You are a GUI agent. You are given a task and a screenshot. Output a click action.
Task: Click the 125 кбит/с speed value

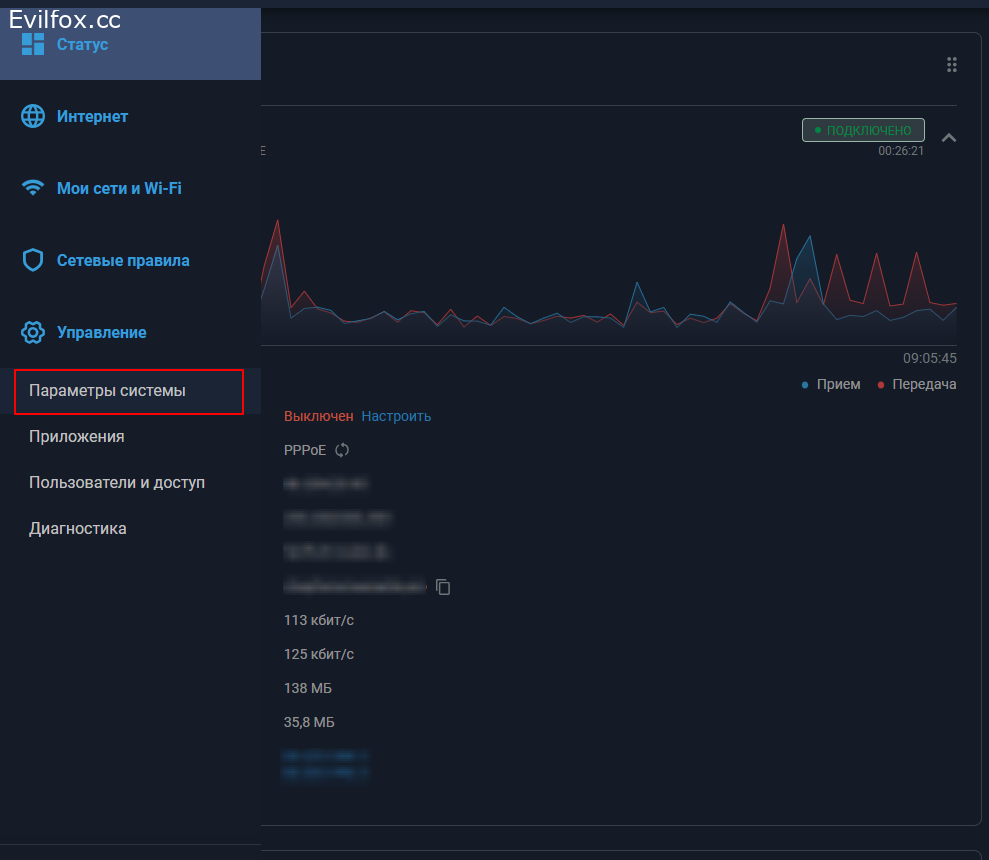click(x=319, y=654)
